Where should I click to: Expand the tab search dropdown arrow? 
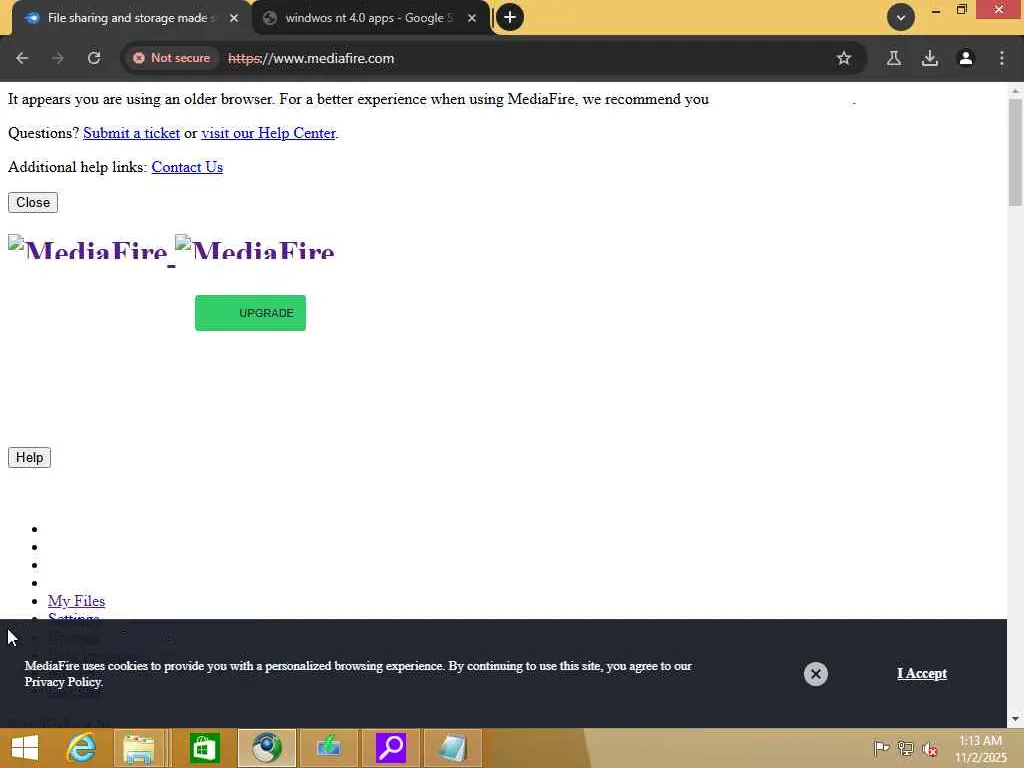[901, 17]
